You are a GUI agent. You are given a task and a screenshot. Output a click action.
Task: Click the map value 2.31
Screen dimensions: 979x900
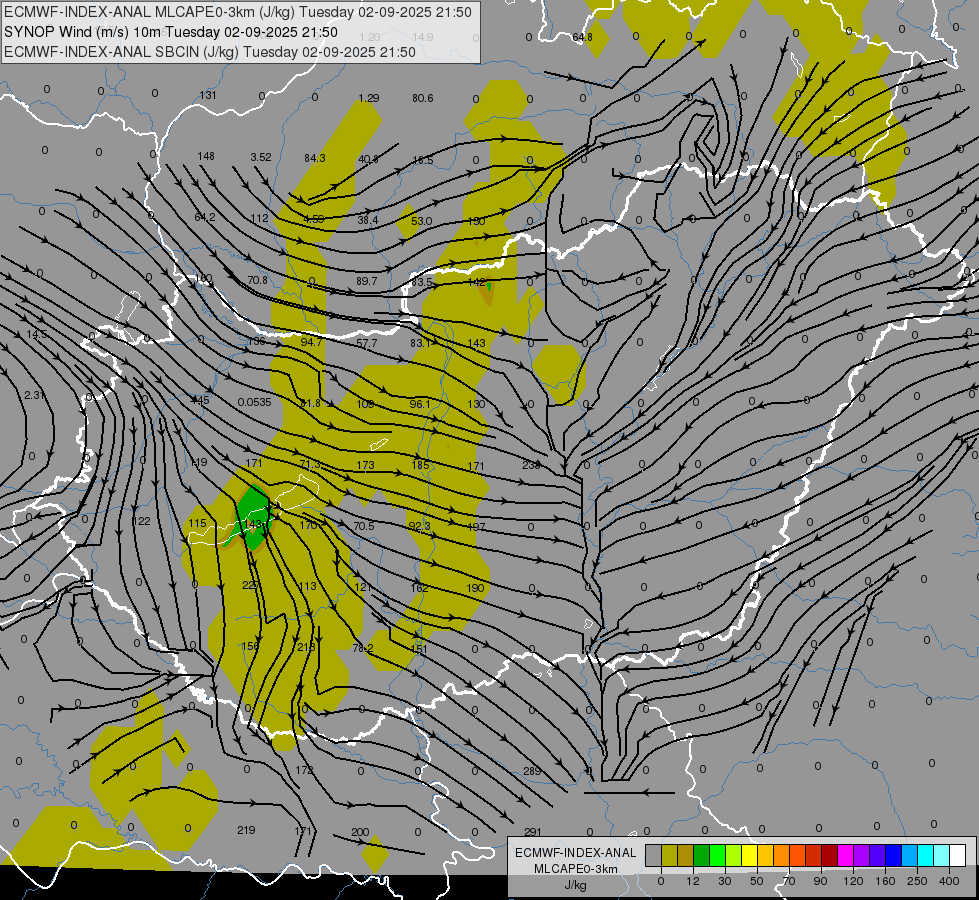tap(34, 395)
